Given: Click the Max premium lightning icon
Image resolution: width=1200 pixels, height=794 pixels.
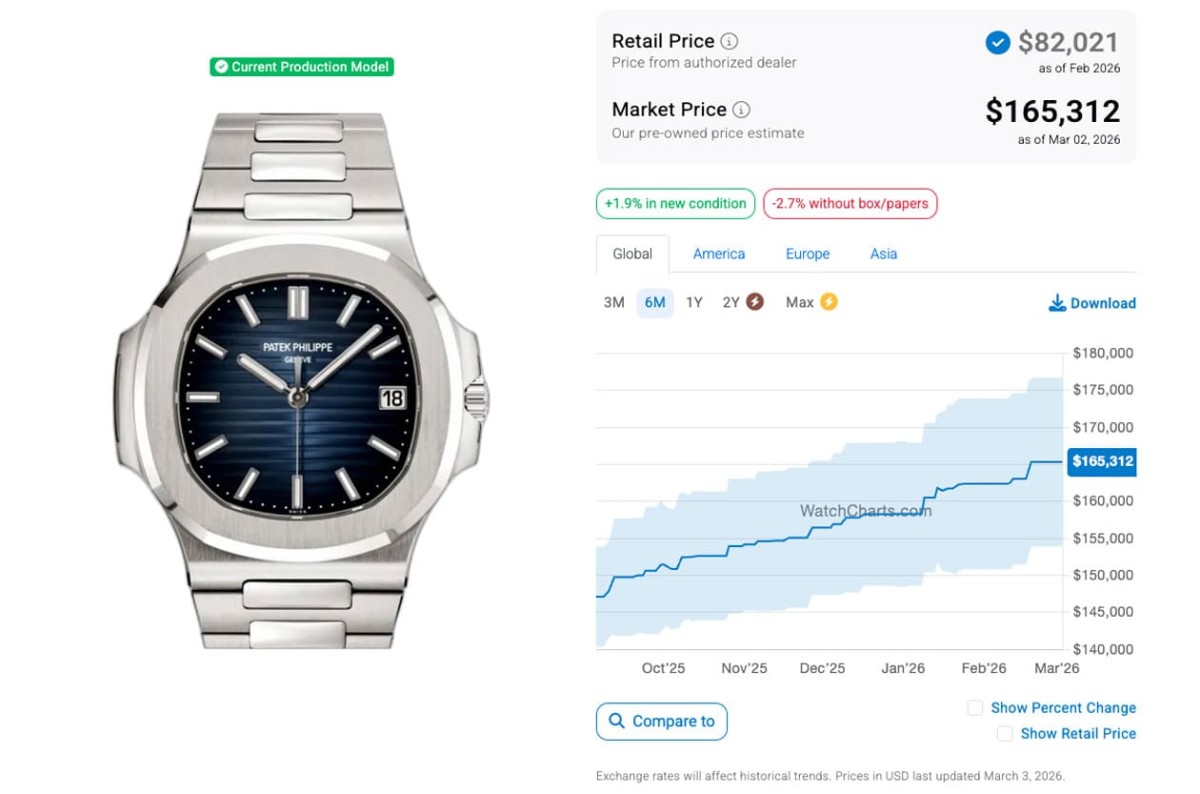Looking at the screenshot, I should pos(828,302).
